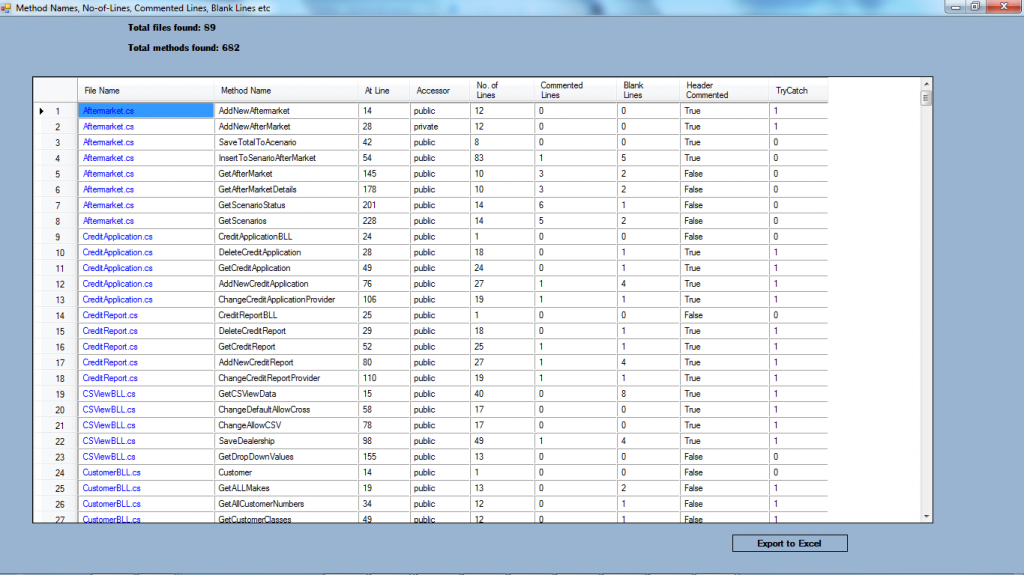Select the GetScenarioStatus method cell
The height and width of the screenshot is (575, 1024).
[286, 205]
